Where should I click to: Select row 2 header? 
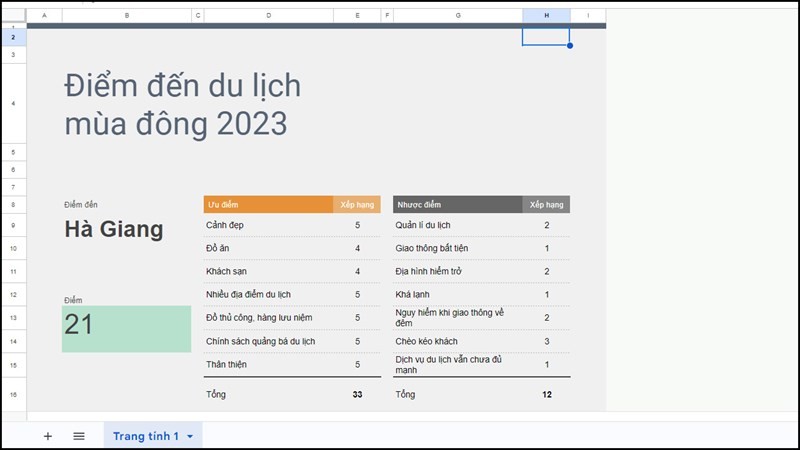tap(13, 37)
